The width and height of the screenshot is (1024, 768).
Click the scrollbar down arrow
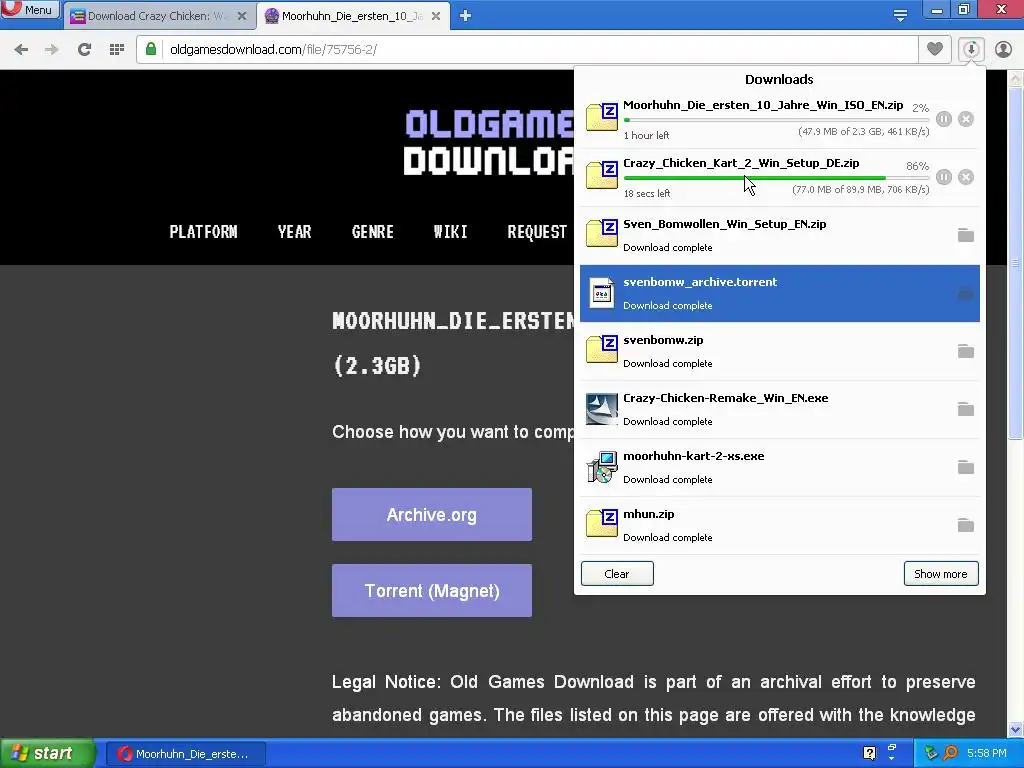[1016, 729]
